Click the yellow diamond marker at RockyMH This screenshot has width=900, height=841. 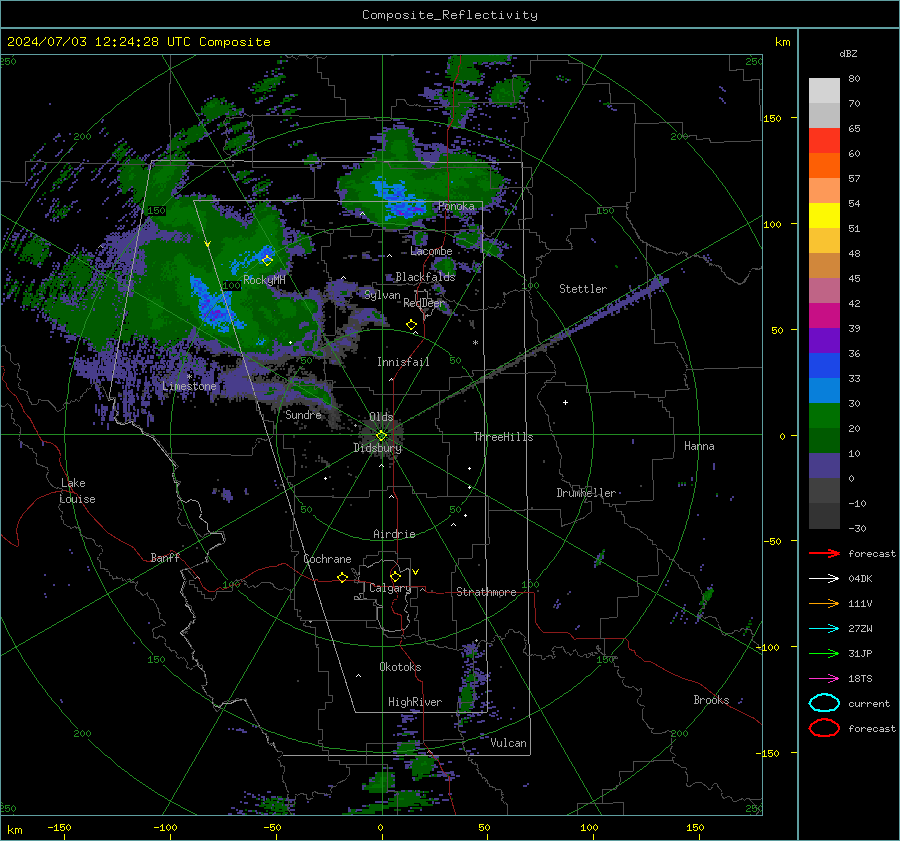[x=267, y=261]
